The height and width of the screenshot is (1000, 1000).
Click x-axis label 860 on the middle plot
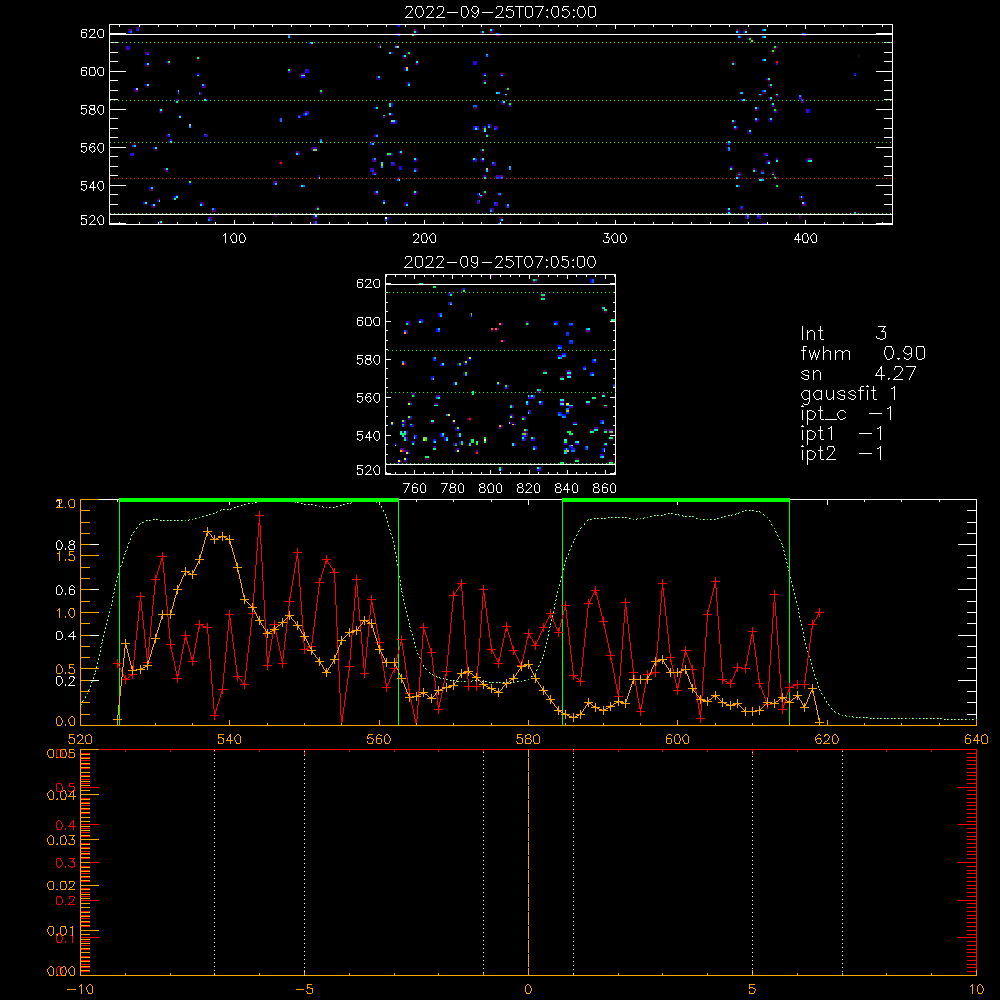point(605,489)
